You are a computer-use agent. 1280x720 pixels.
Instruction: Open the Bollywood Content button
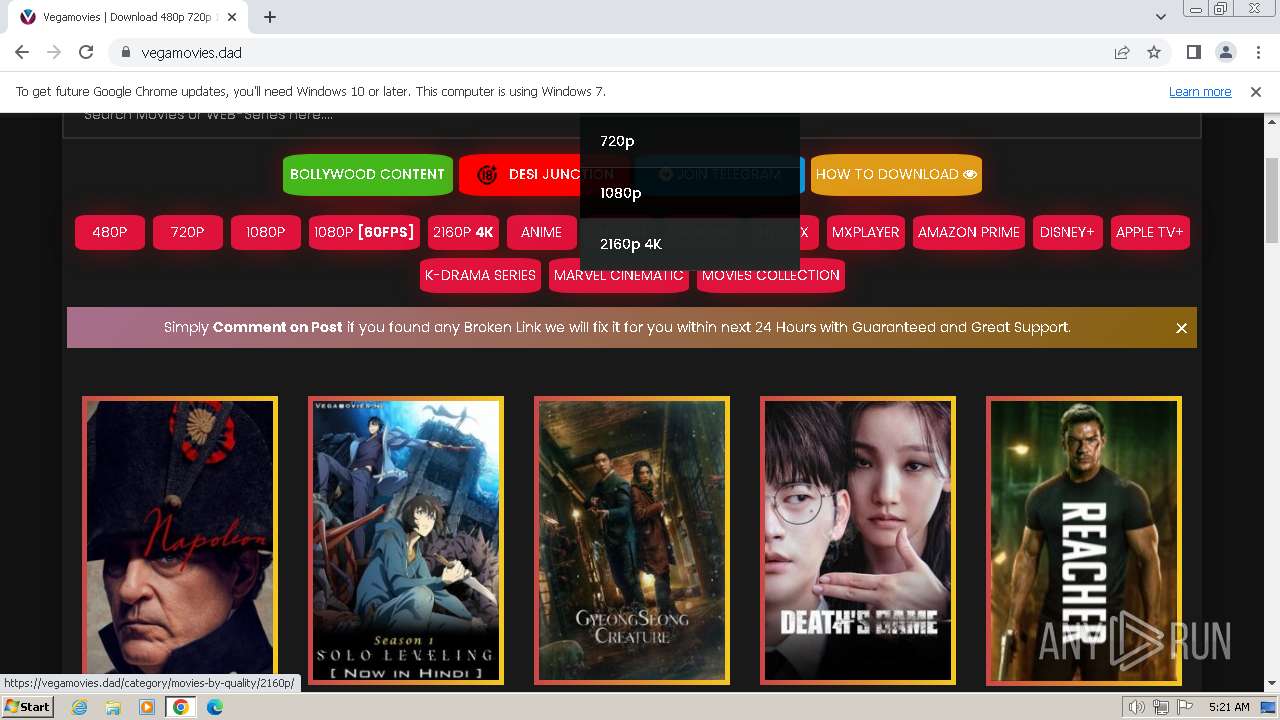[x=367, y=174]
